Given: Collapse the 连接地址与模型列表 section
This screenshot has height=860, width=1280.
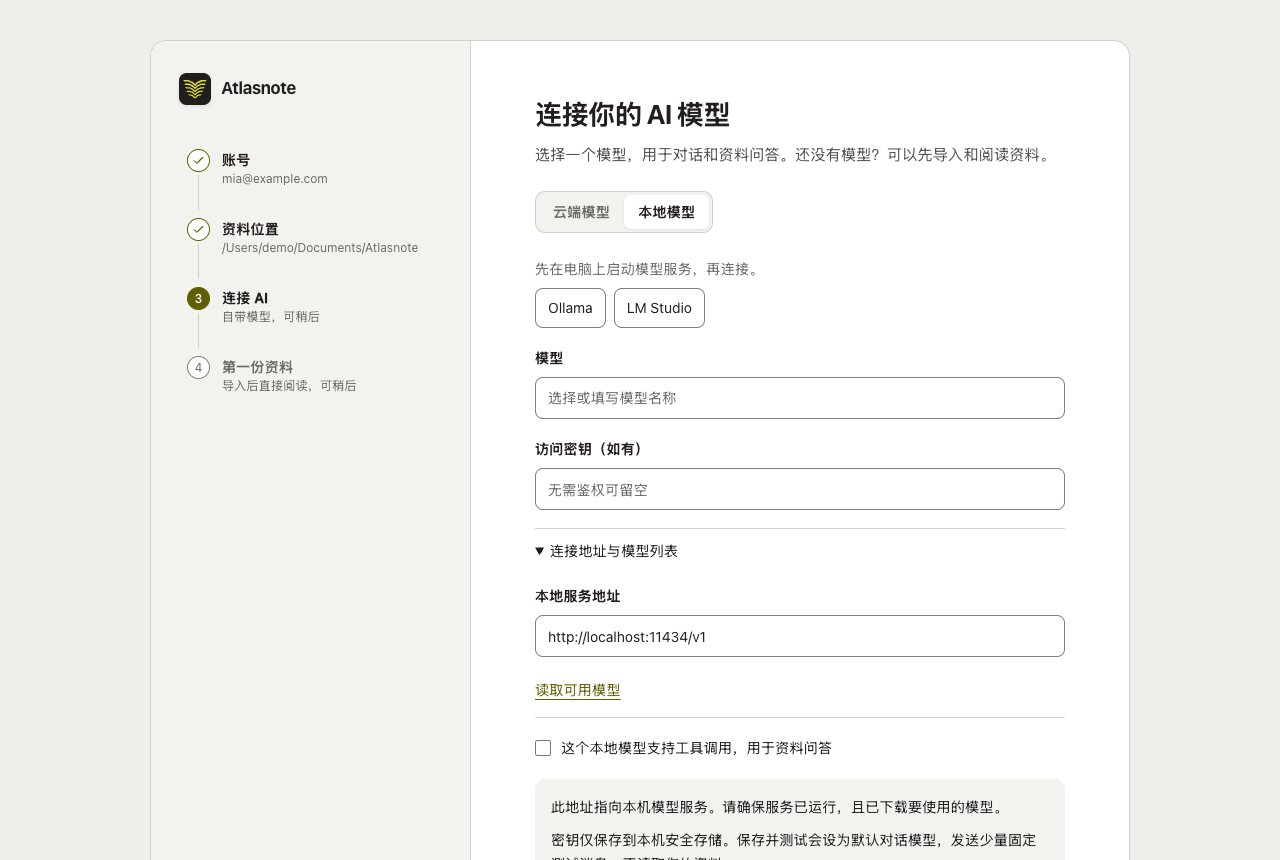Looking at the screenshot, I should coord(607,551).
